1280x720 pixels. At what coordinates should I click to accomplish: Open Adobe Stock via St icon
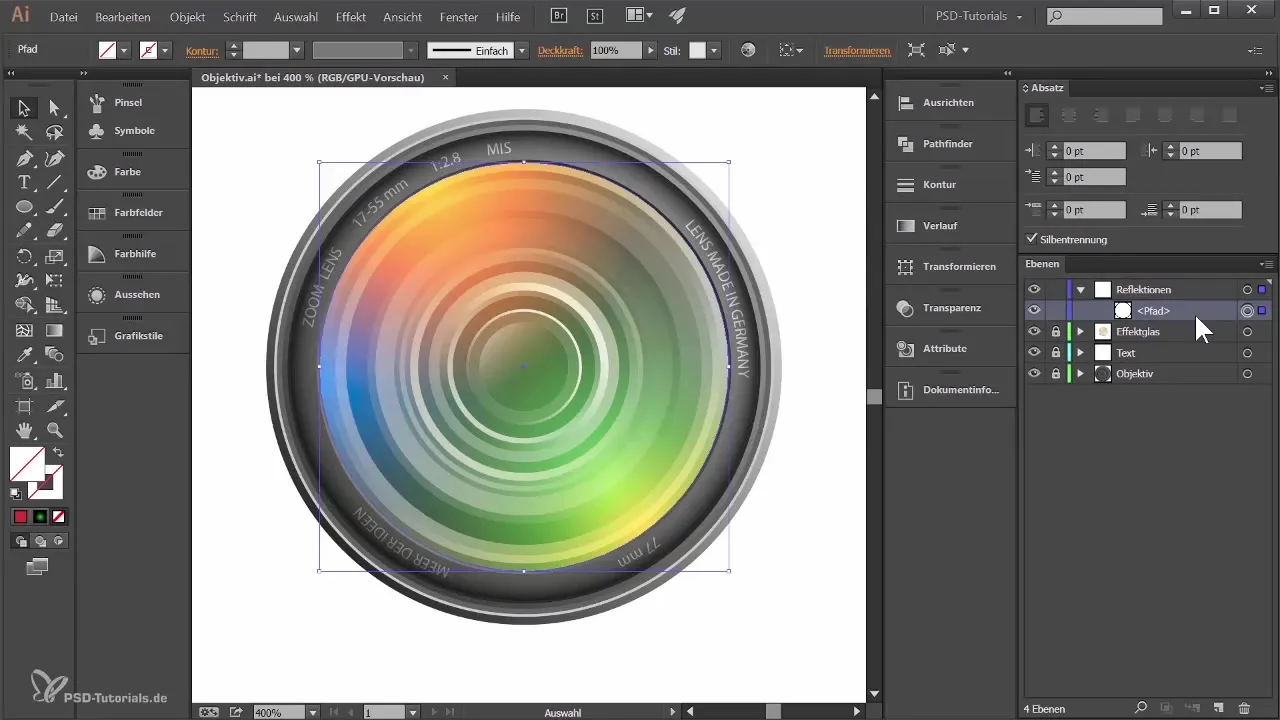pyautogui.click(x=595, y=15)
